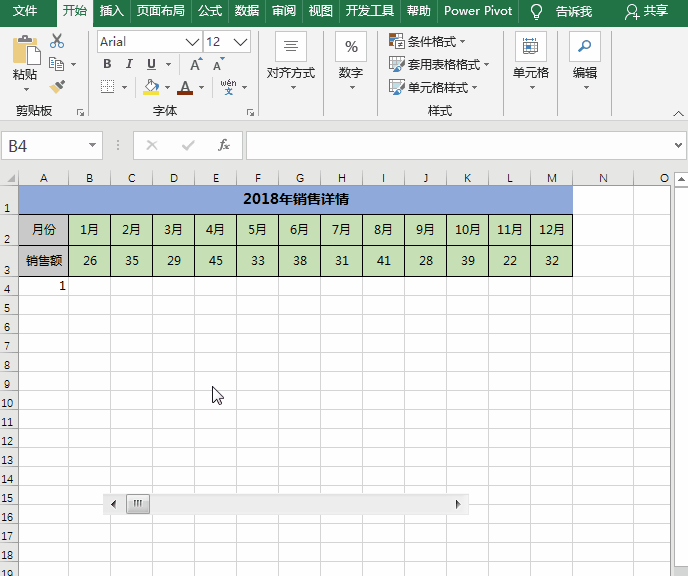The height and width of the screenshot is (576, 688).
Task: Switch to the 开发工具 Developer tab
Action: coord(369,11)
